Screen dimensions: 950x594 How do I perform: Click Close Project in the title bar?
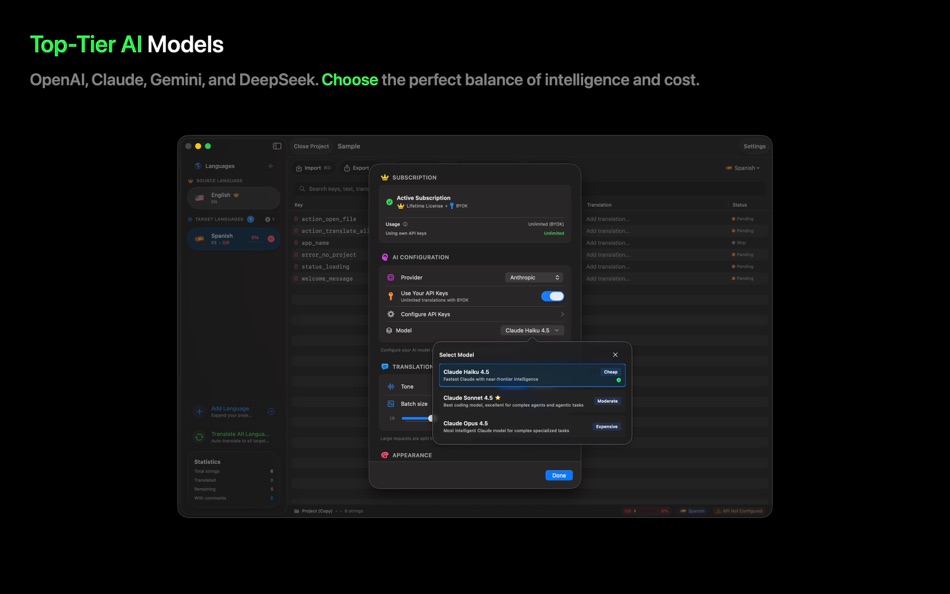pyautogui.click(x=311, y=146)
